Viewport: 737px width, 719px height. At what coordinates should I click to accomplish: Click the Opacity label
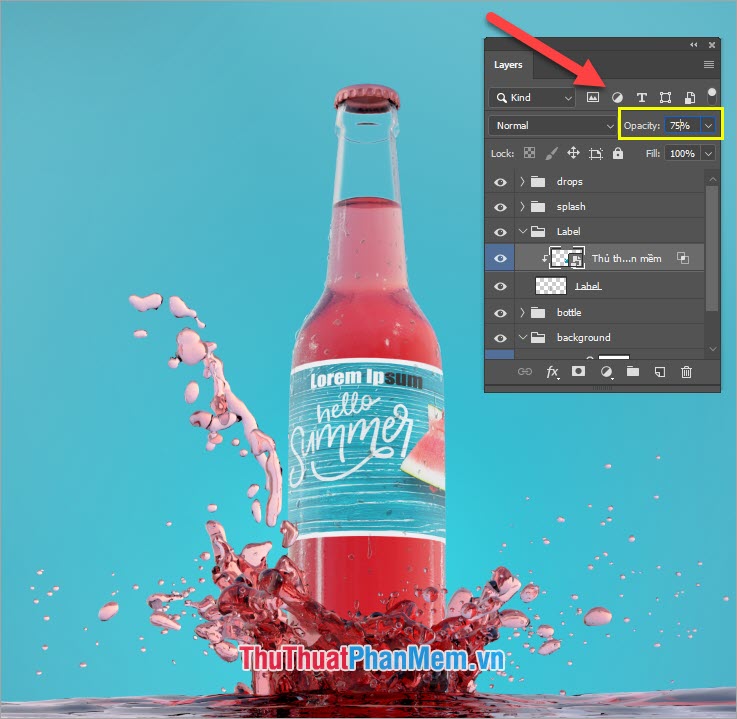click(x=642, y=126)
